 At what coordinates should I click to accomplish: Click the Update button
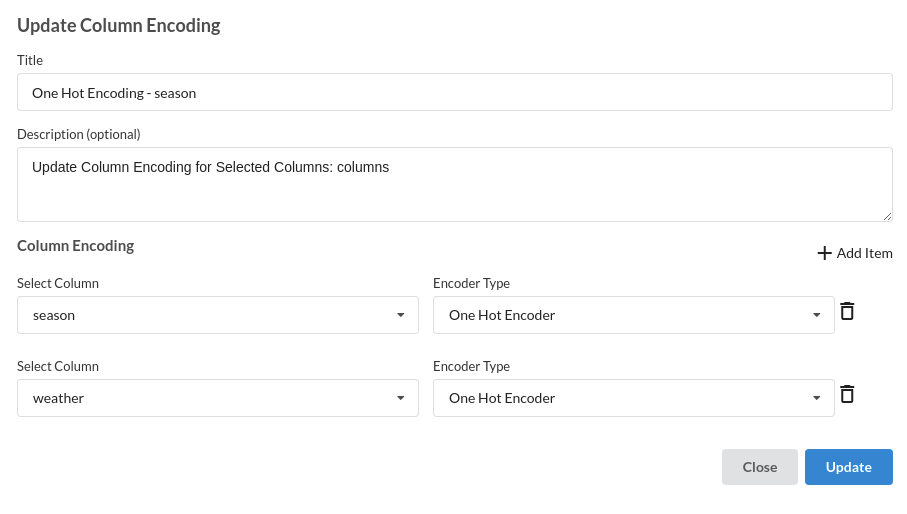849,467
